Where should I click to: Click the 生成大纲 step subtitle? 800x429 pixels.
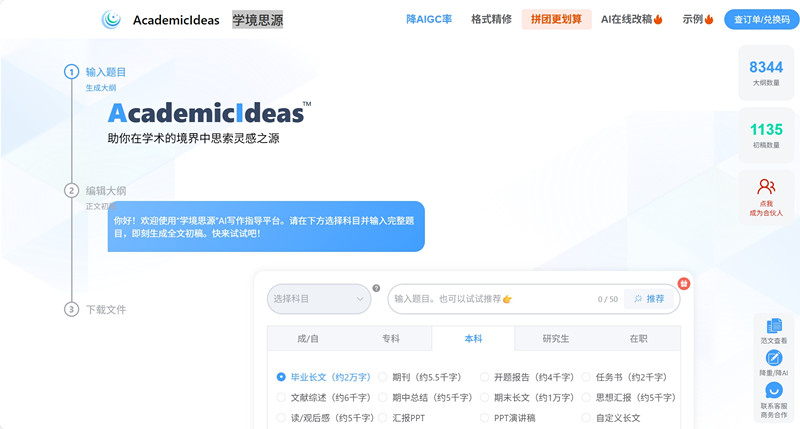(101, 88)
